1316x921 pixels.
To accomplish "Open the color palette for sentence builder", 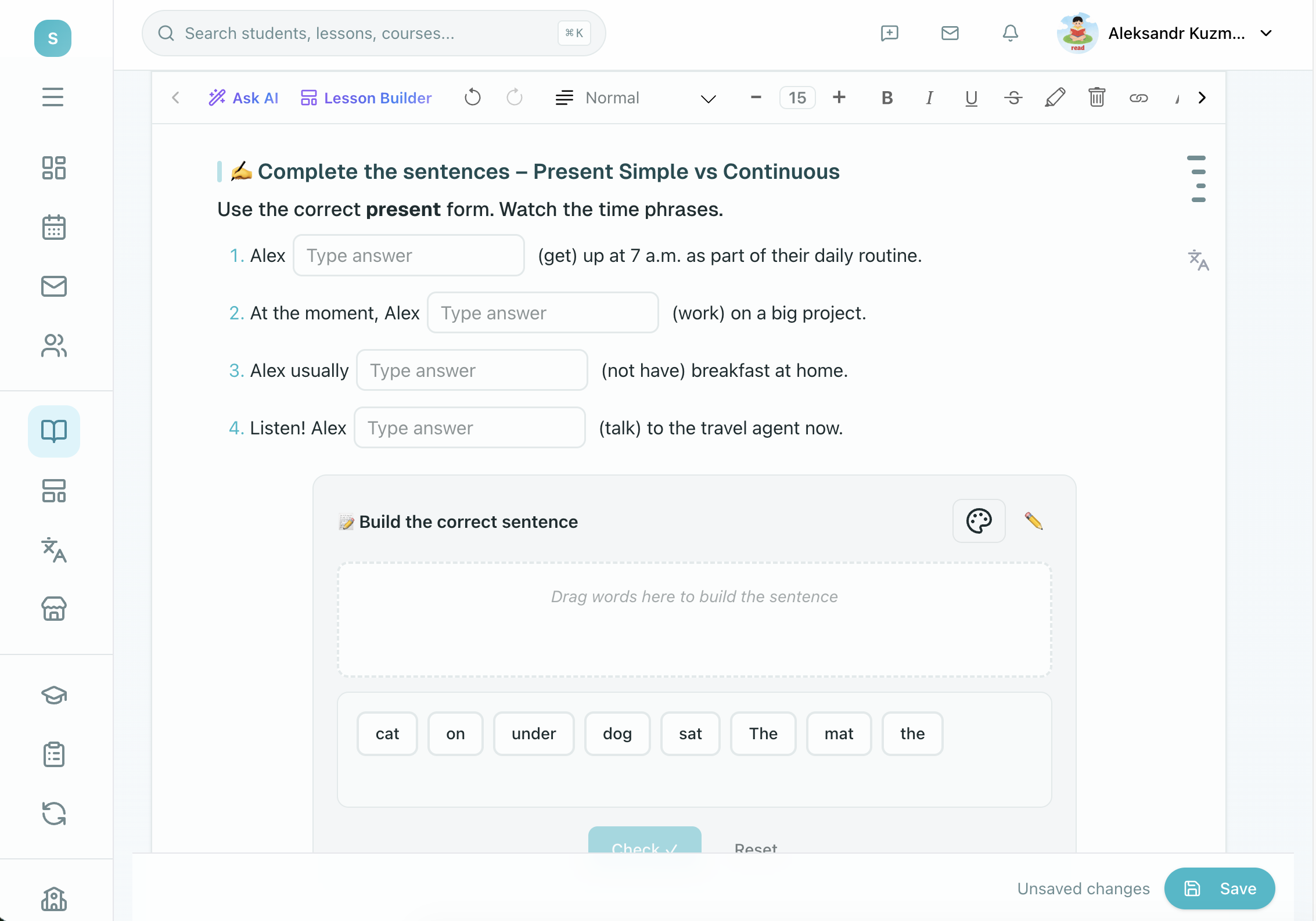I will click(979, 521).
